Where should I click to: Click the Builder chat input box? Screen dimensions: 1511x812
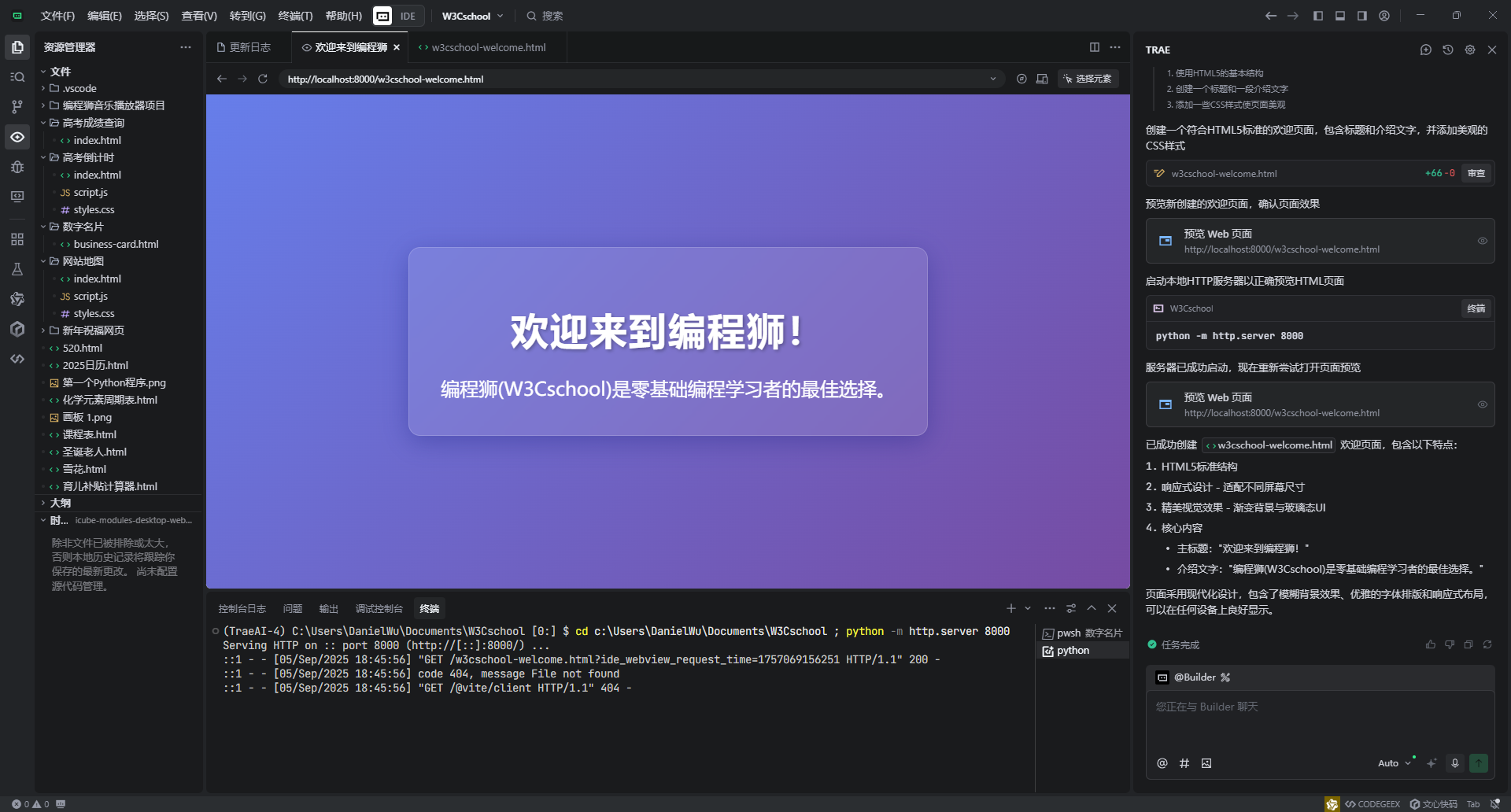click(1320, 720)
